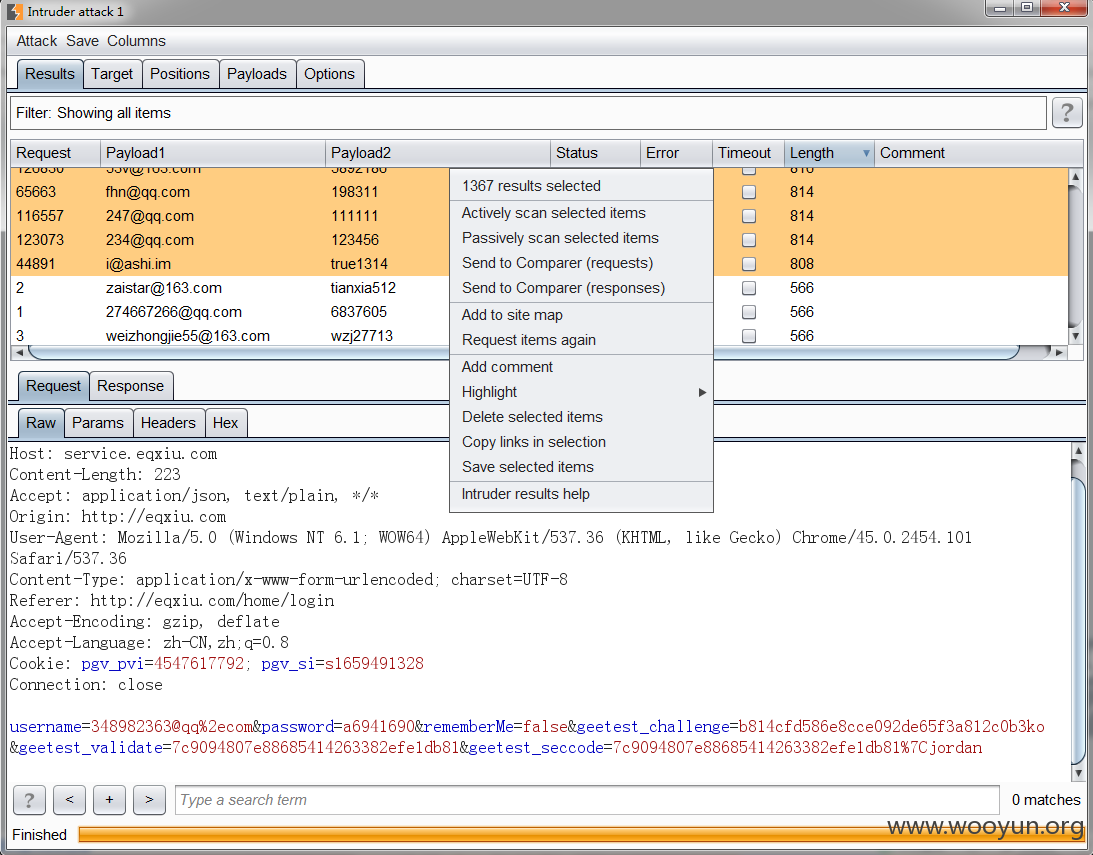The image size is (1093, 855).
Task: Click request viewer scrollbar up arrow
Action: (1078, 451)
